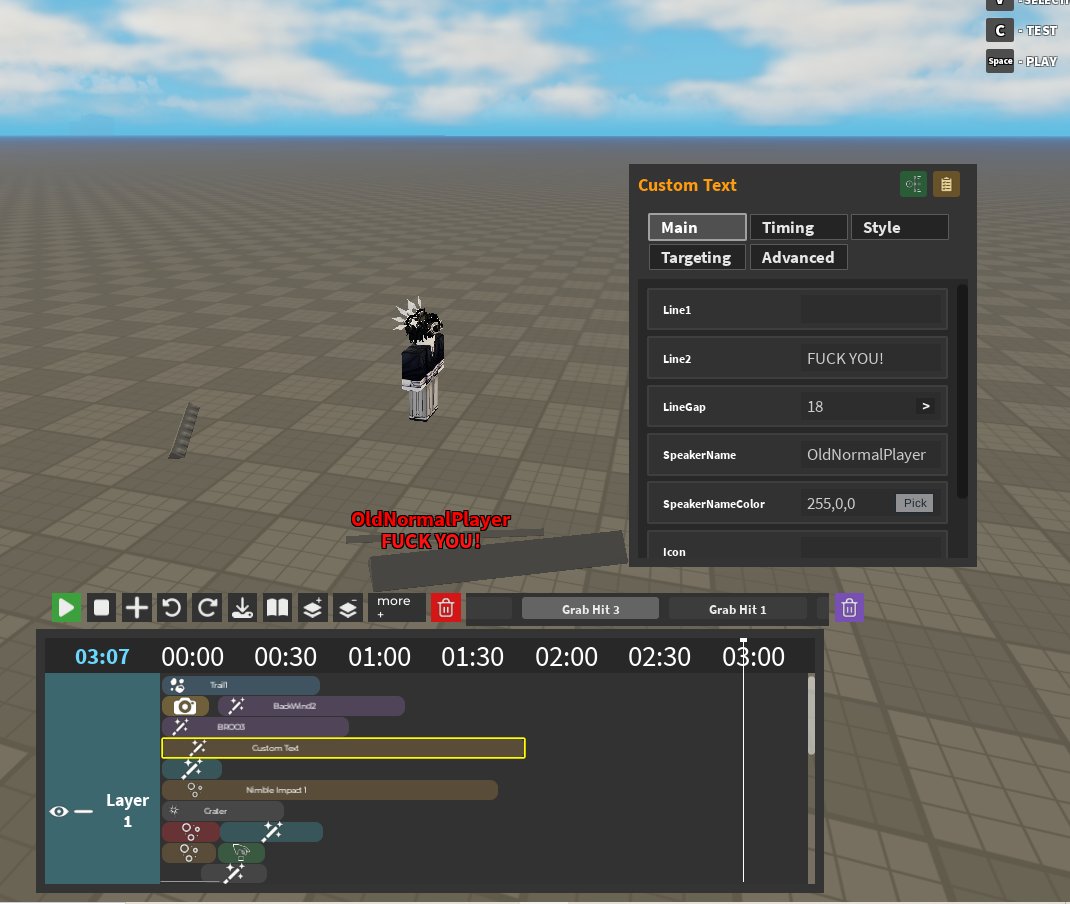The height and width of the screenshot is (904, 1070).
Task: Select the green hand-pointer clip
Action: point(241,853)
